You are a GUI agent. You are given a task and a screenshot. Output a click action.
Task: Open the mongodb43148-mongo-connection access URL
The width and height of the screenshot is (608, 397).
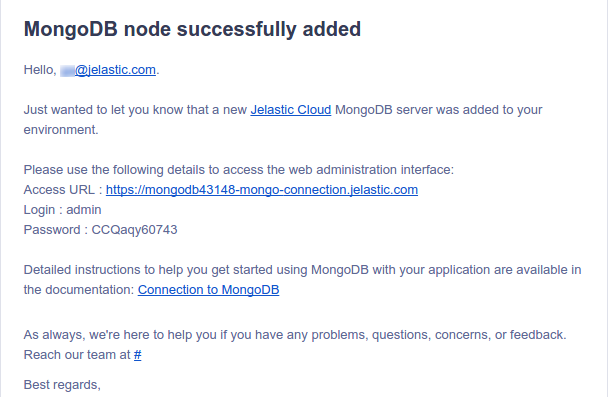tap(262, 190)
